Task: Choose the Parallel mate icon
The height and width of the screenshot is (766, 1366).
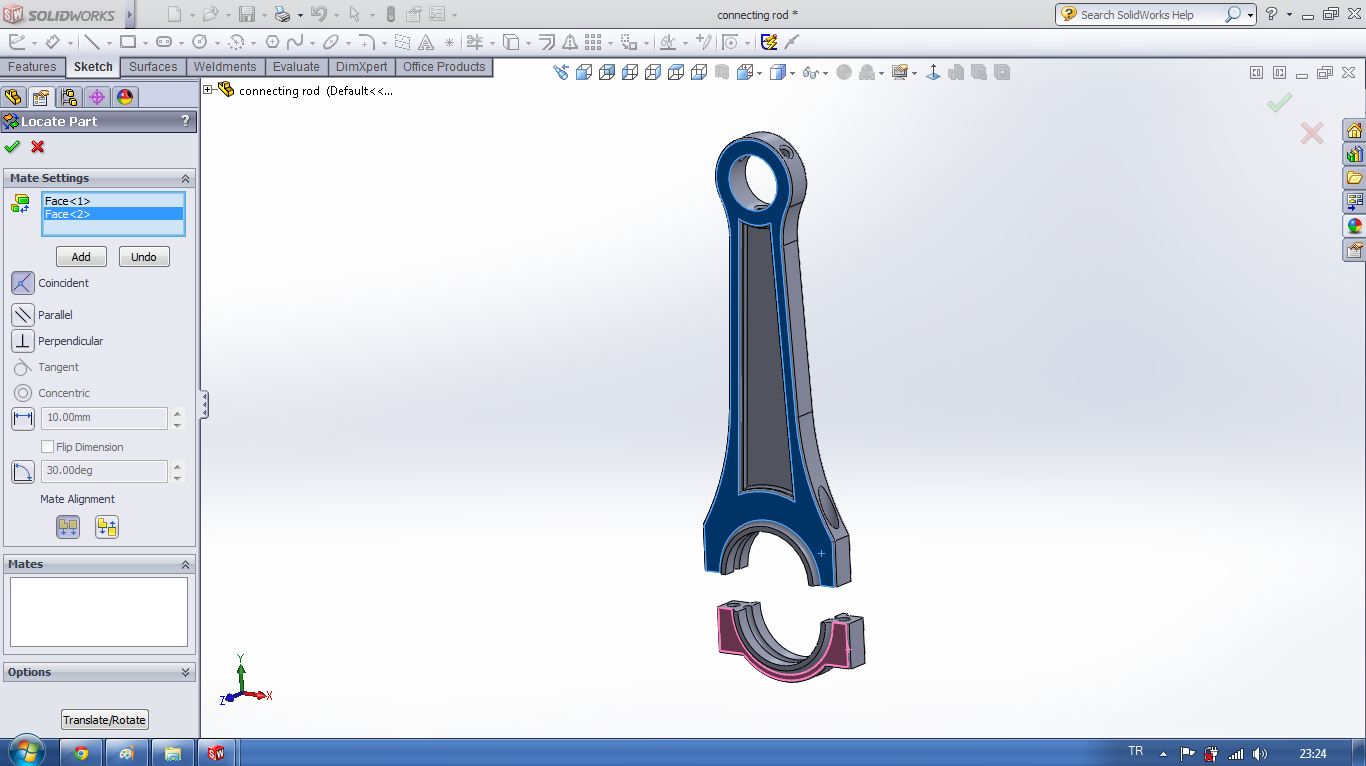Action: 22,315
